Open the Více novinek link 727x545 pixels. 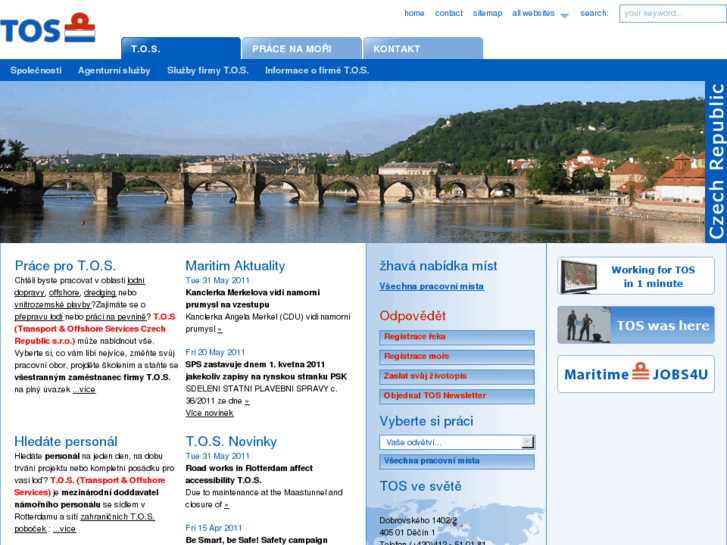tap(210, 413)
